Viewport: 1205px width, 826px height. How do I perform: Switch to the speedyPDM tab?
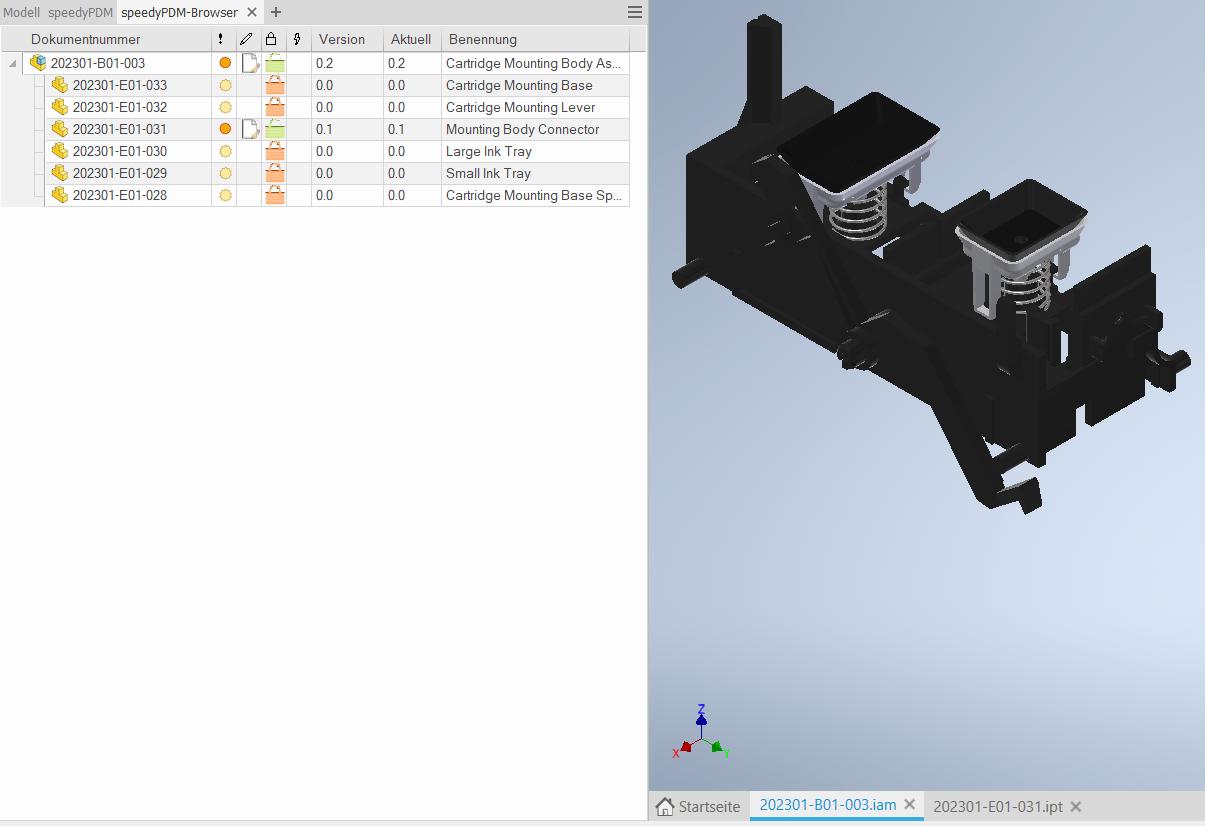[80, 12]
